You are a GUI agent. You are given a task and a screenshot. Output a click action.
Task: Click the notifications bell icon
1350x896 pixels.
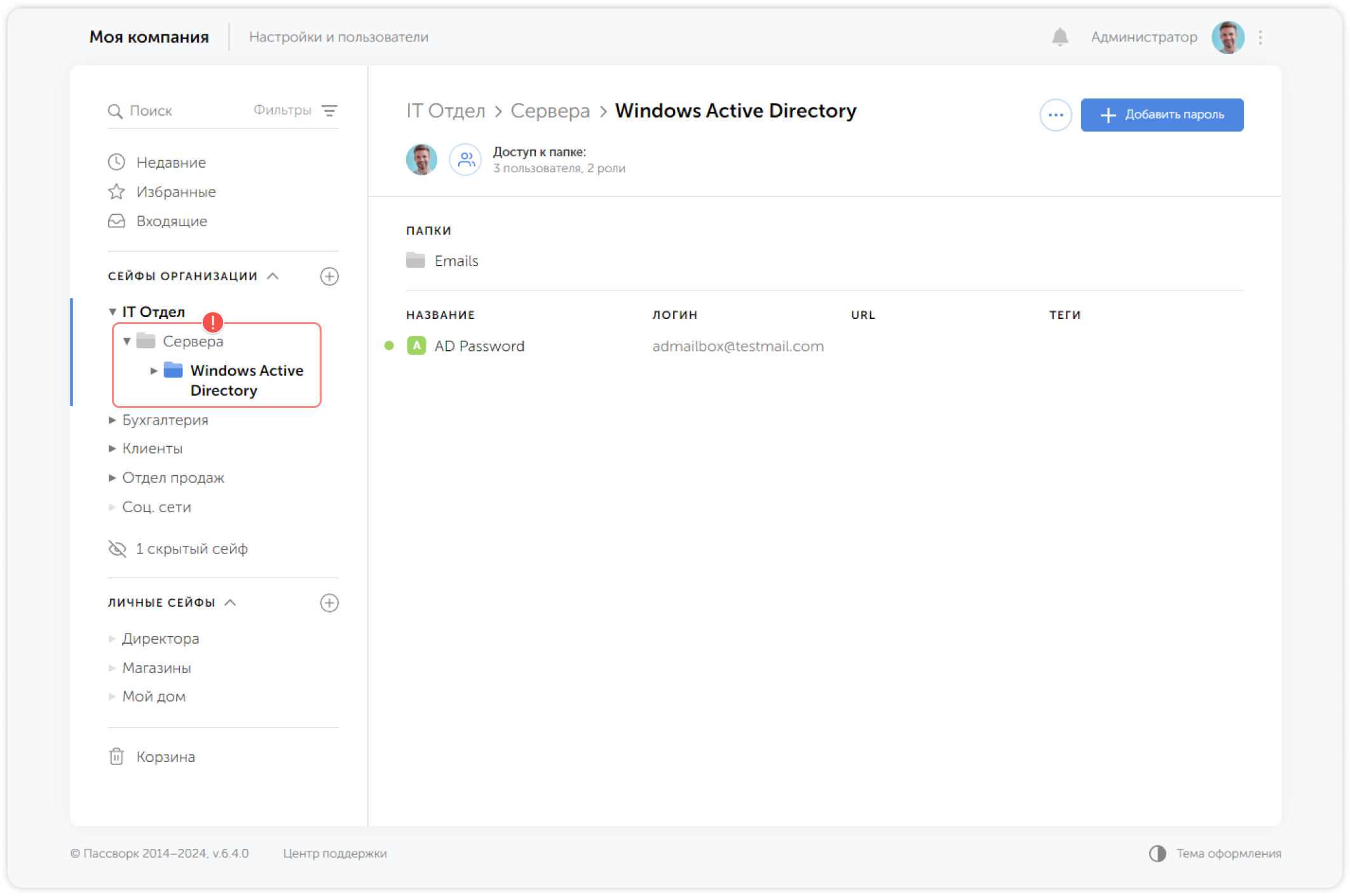coord(1060,37)
